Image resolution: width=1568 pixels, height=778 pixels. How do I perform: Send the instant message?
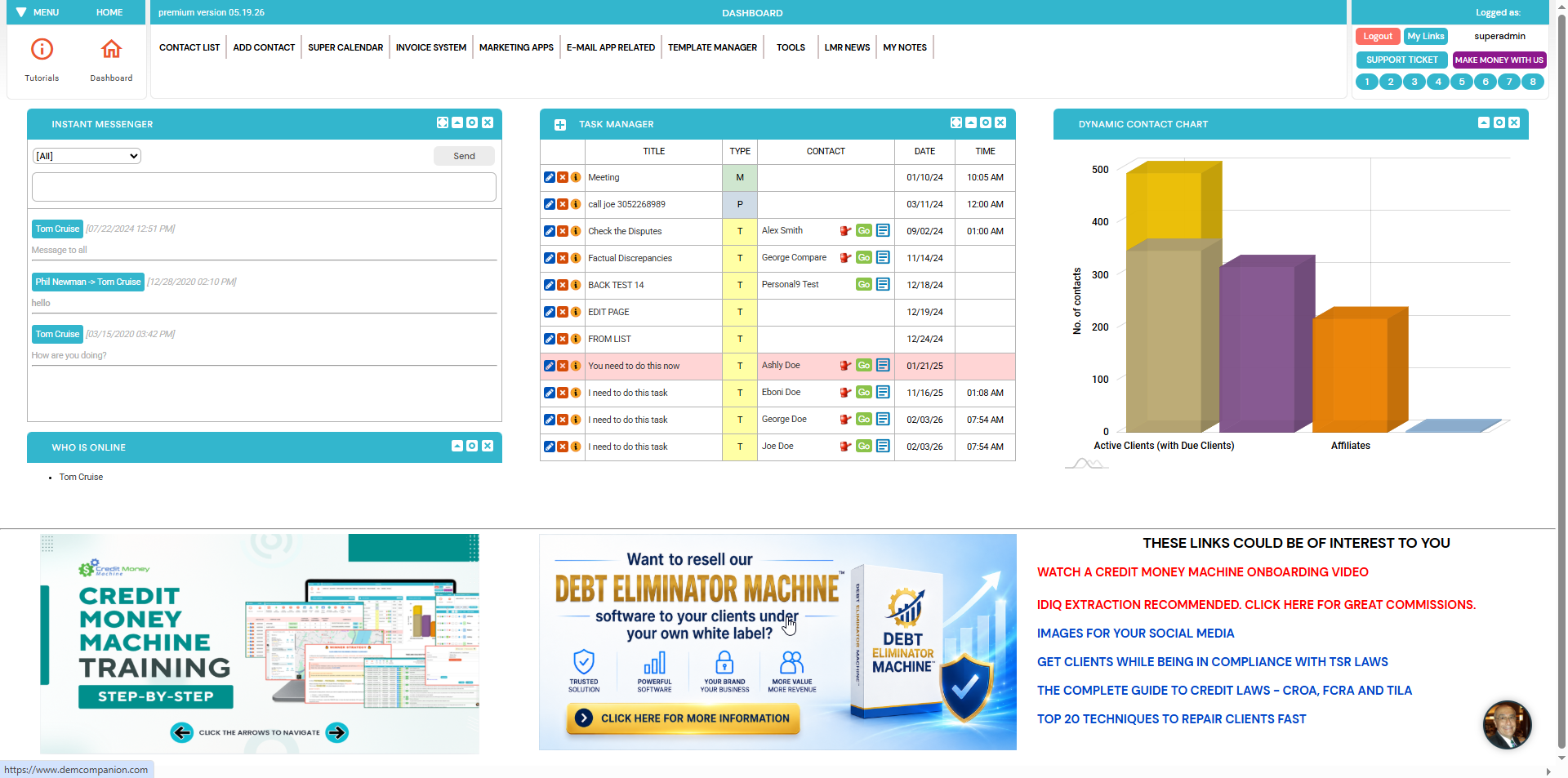pos(464,156)
